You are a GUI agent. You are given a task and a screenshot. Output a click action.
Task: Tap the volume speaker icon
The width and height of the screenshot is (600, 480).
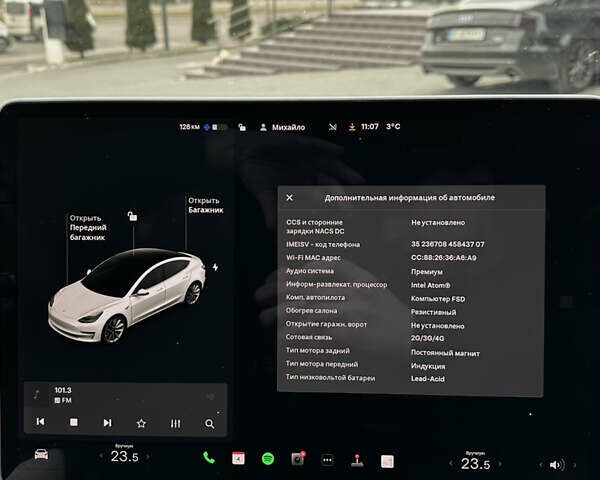[x=556, y=465]
